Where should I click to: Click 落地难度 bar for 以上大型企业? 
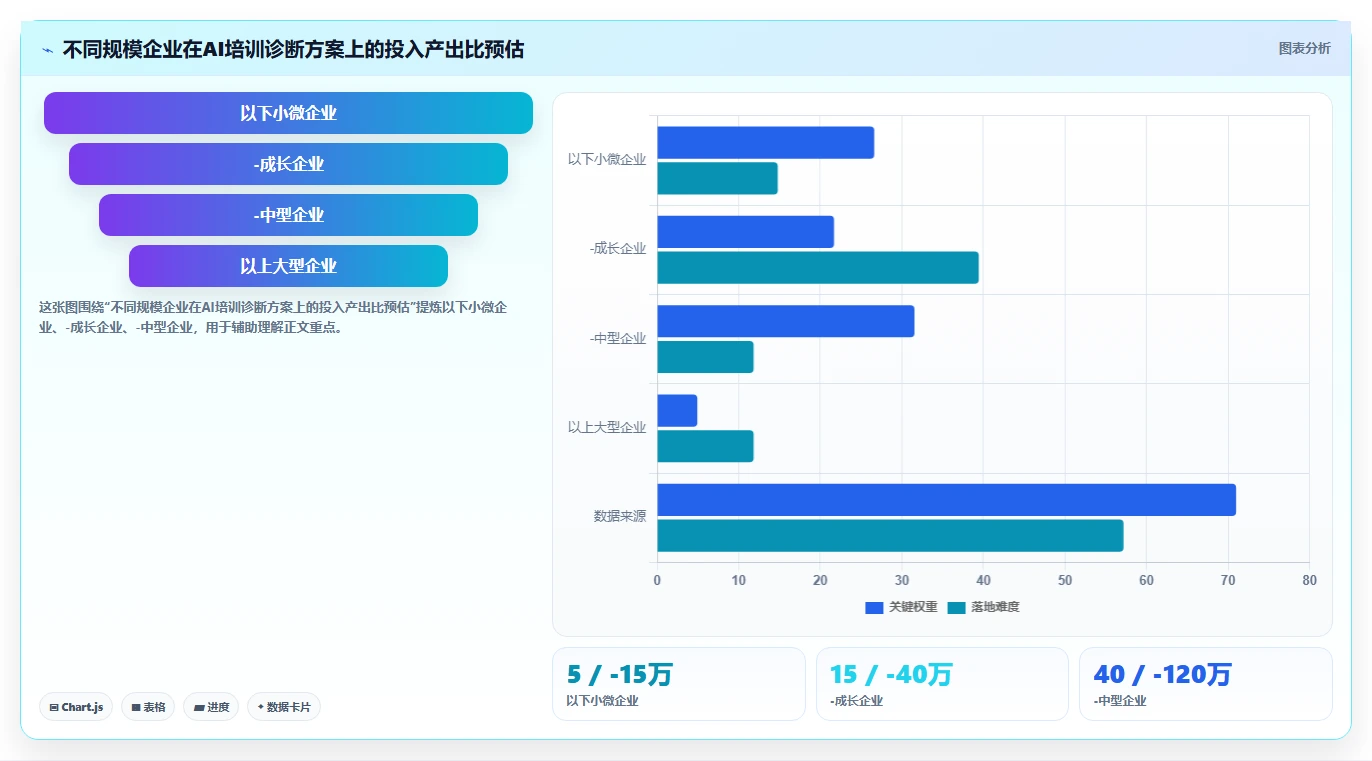click(705, 446)
